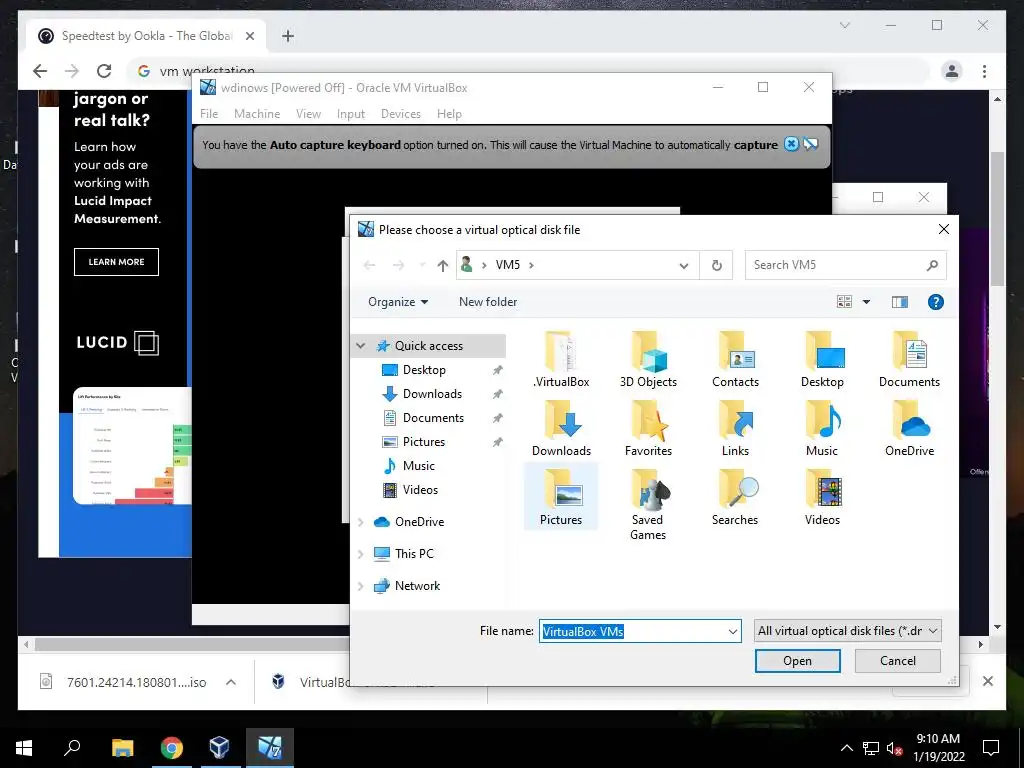1024x768 pixels.
Task: Click the Cancel button
Action: pos(898,661)
